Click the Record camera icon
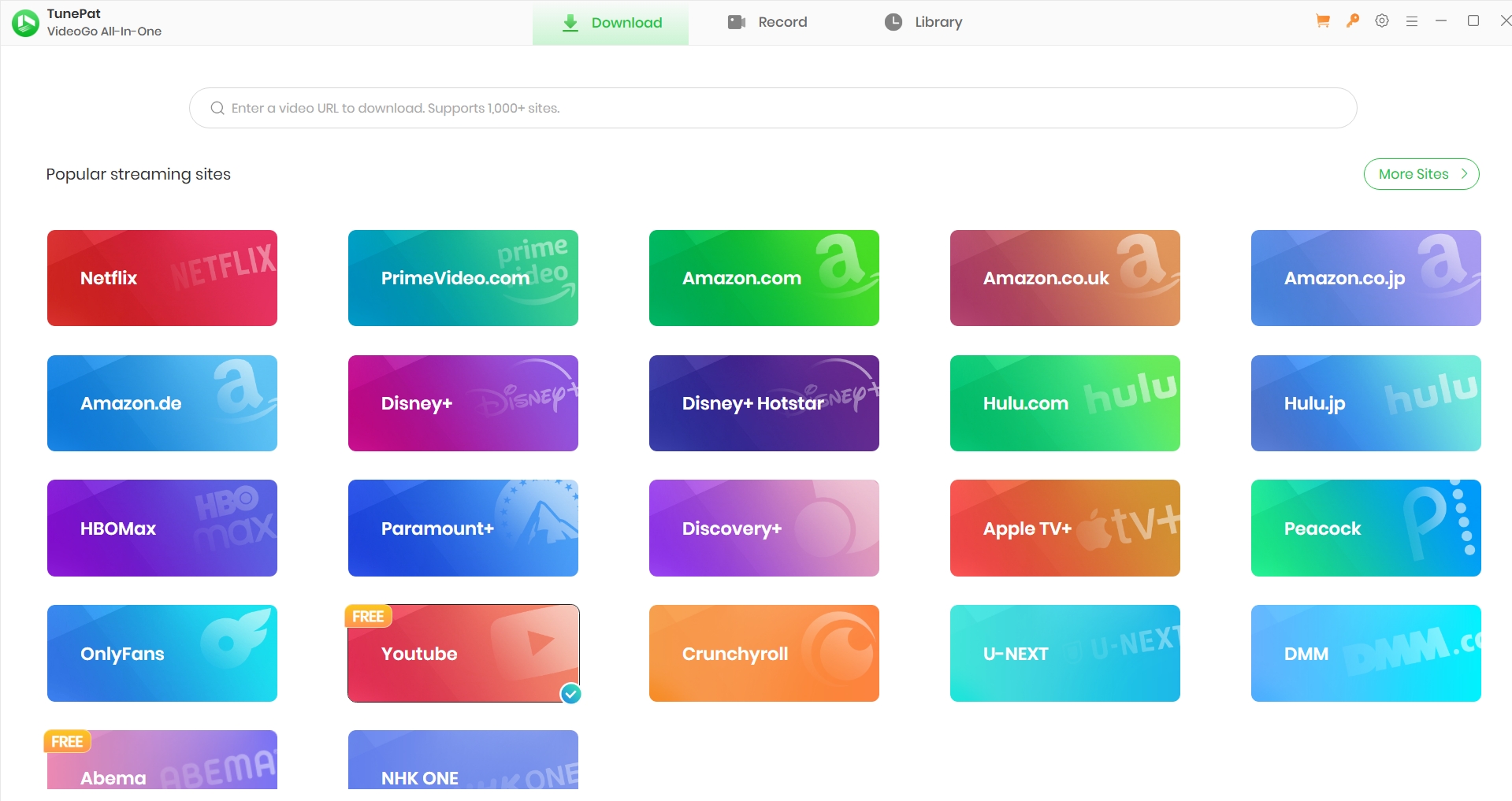The image size is (1512, 801). tap(736, 22)
